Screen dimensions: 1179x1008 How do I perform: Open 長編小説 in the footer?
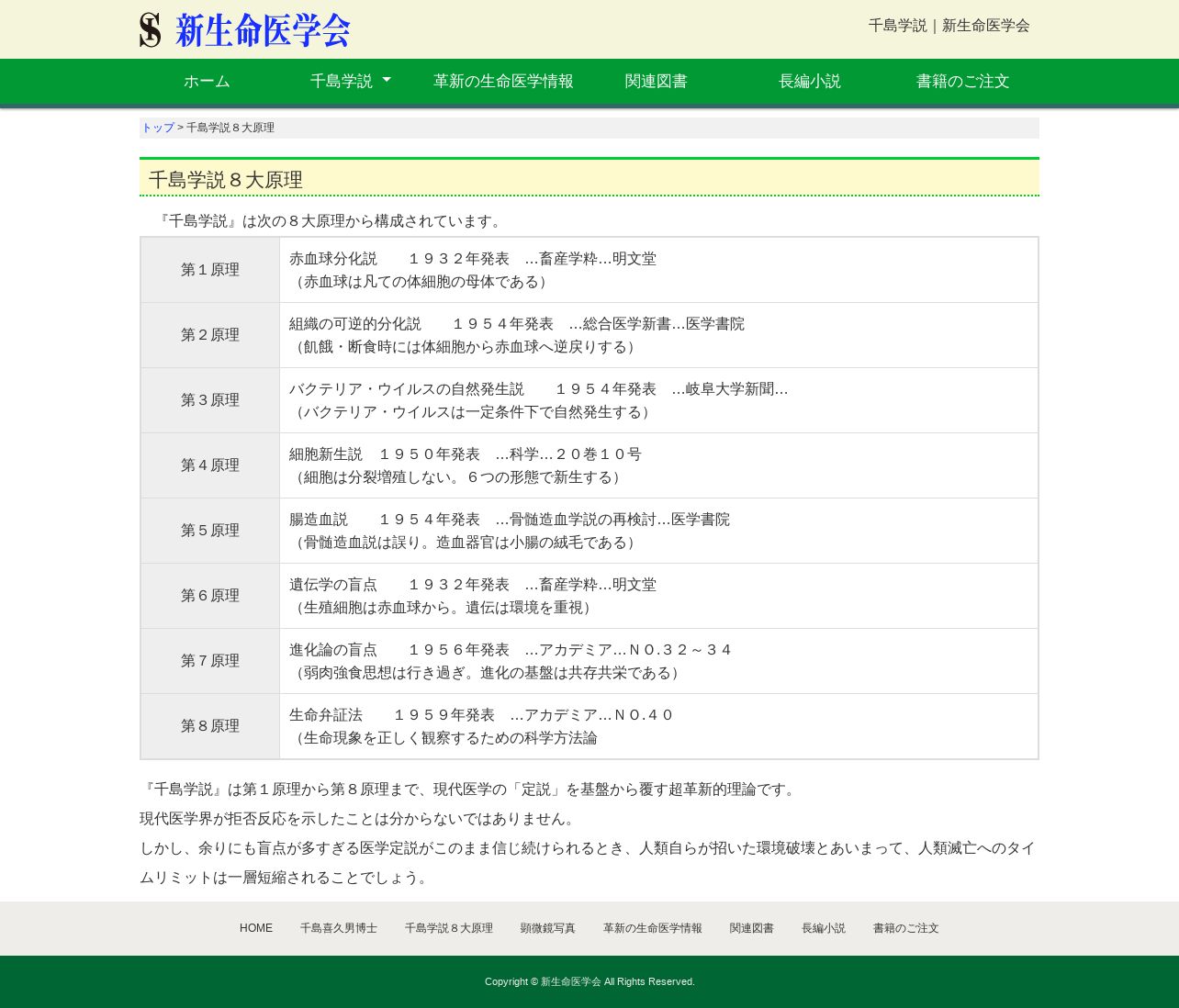tap(824, 928)
